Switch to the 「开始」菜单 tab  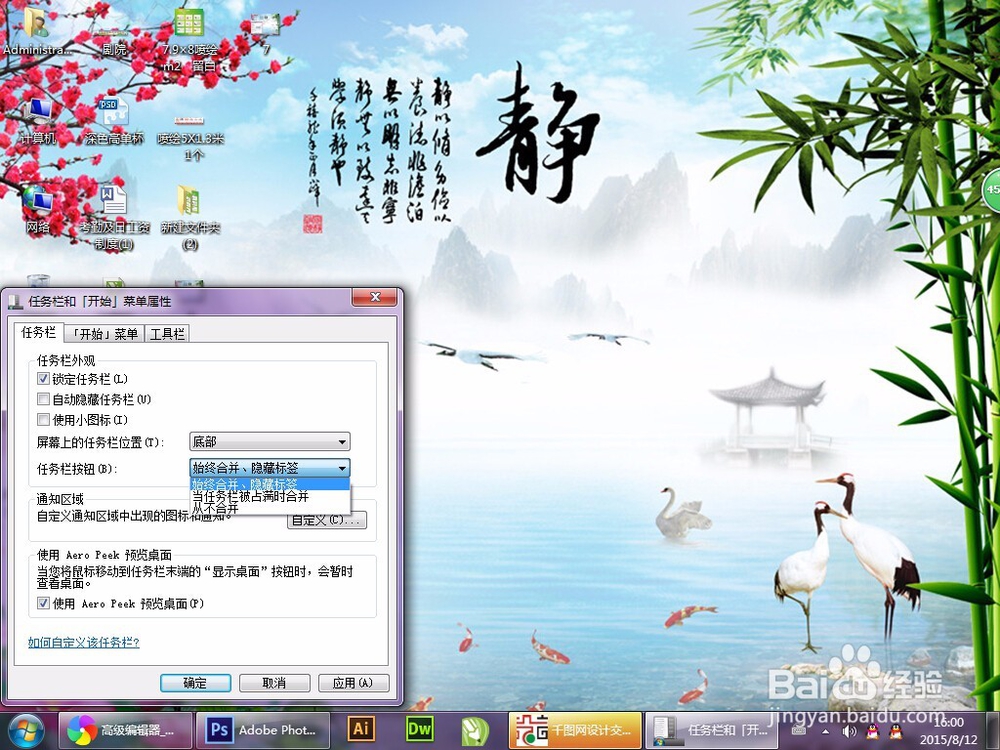tap(105, 333)
